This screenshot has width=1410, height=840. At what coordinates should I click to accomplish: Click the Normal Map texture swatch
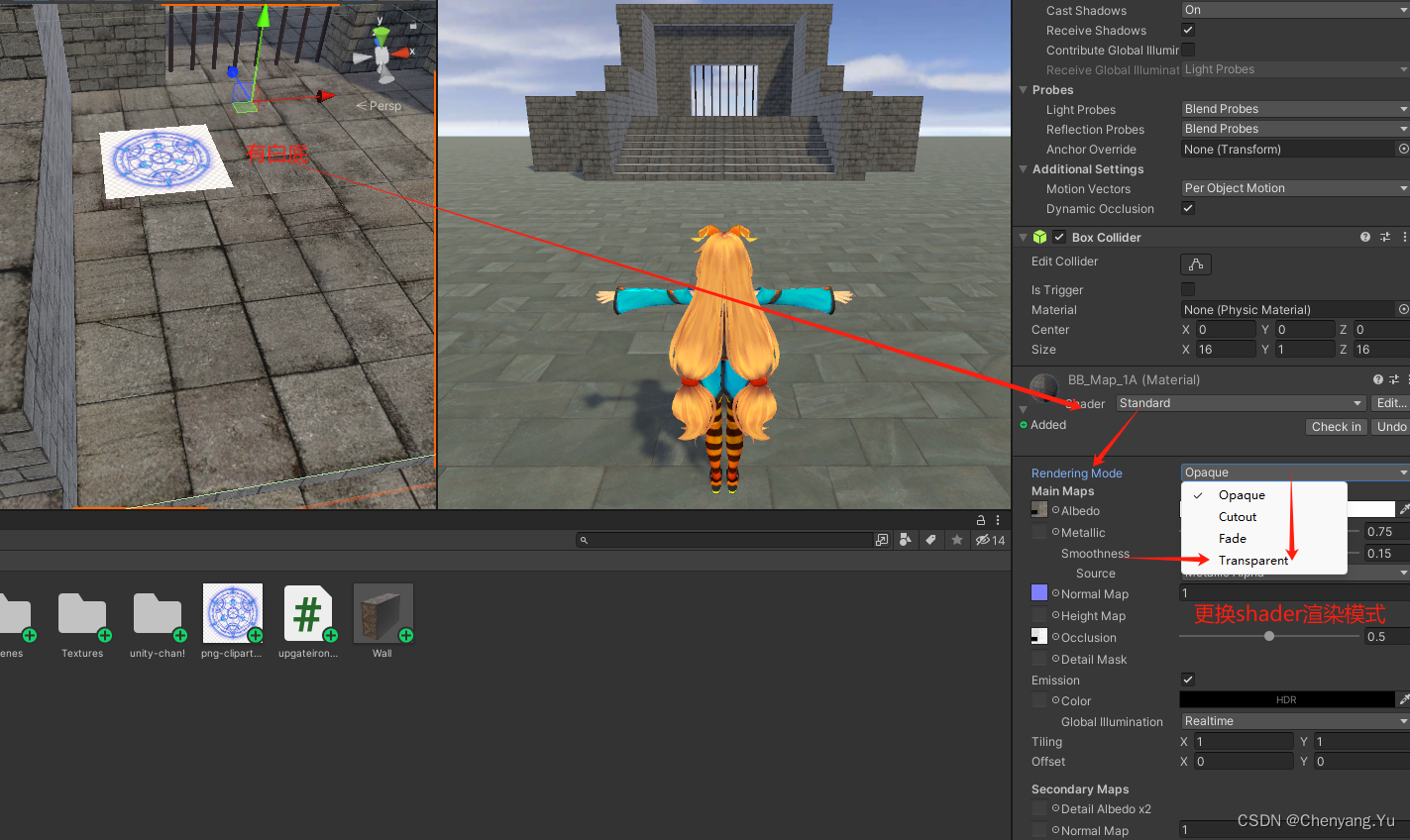point(1039,592)
